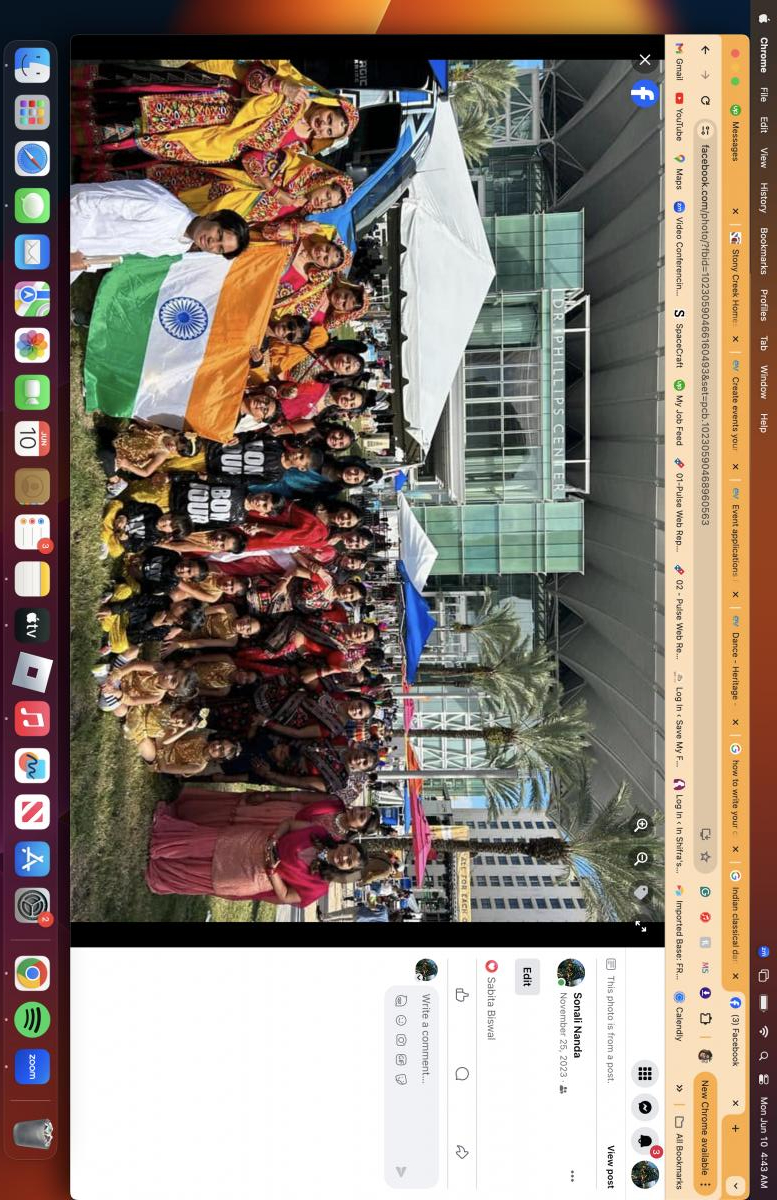777x1200 pixels.
Task: Focus the Write a comment field
Action: tap(425, 1038)
